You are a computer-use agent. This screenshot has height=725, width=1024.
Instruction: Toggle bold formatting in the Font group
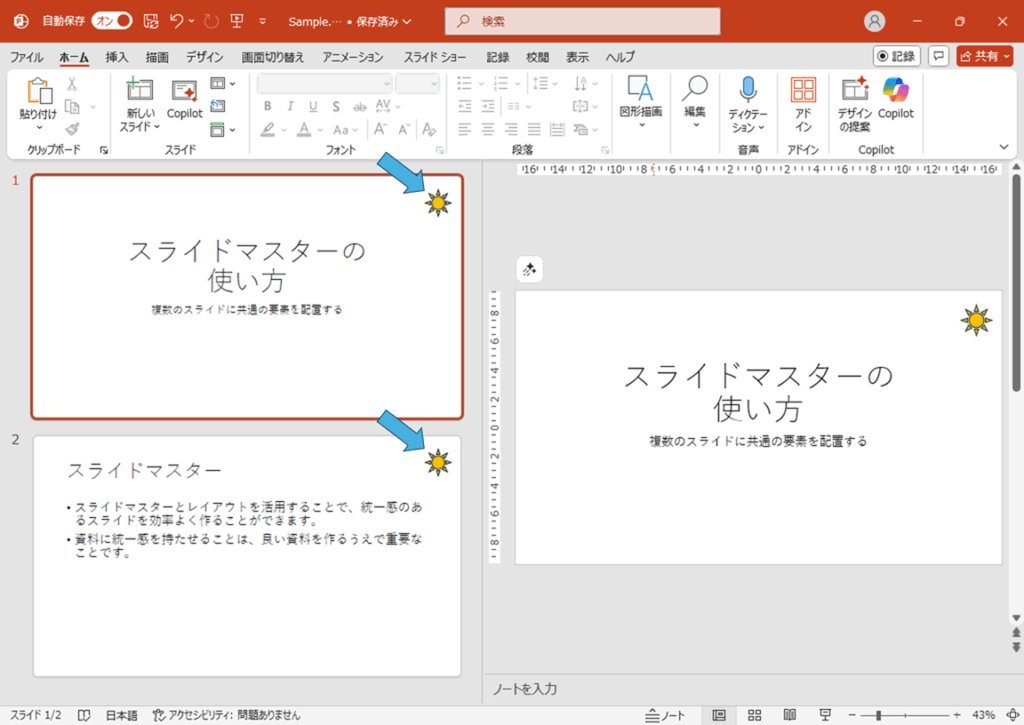pos(268,105)
